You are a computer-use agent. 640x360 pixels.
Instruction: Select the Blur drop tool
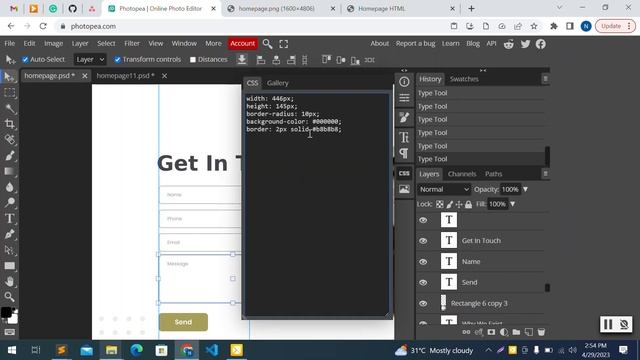(9, 187)
